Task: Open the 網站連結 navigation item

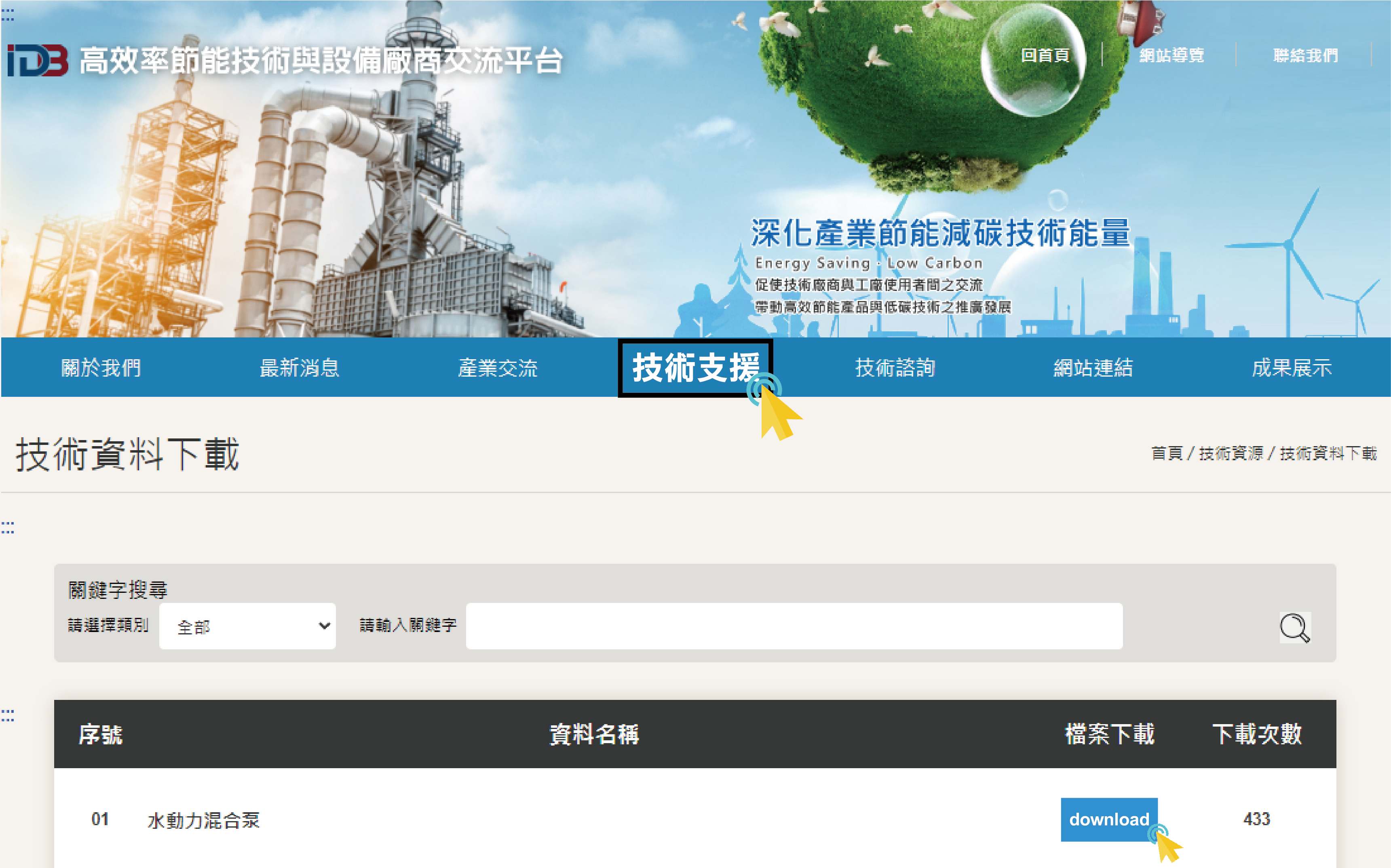Action: (1093, 367)
